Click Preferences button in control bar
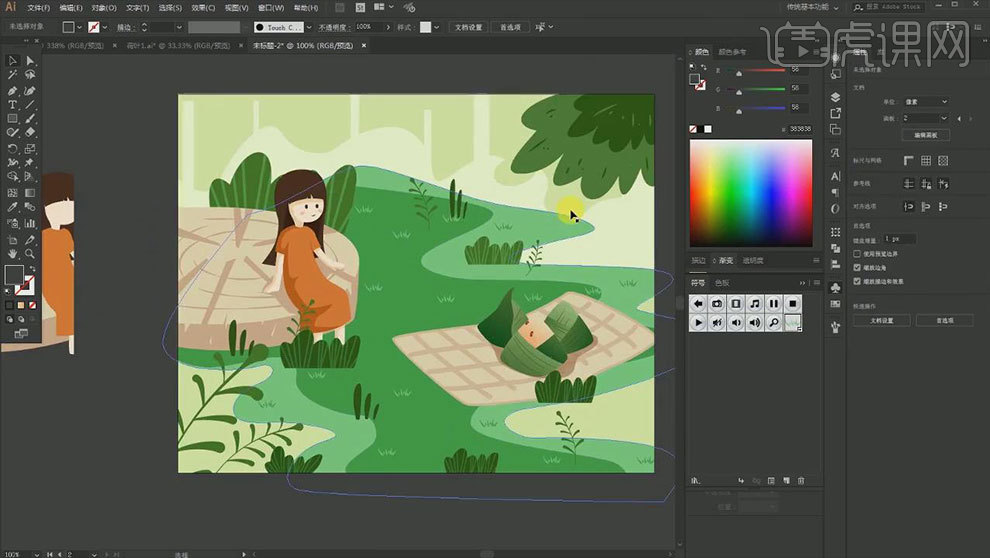990x558 pixels. click(x=510, y=27)
